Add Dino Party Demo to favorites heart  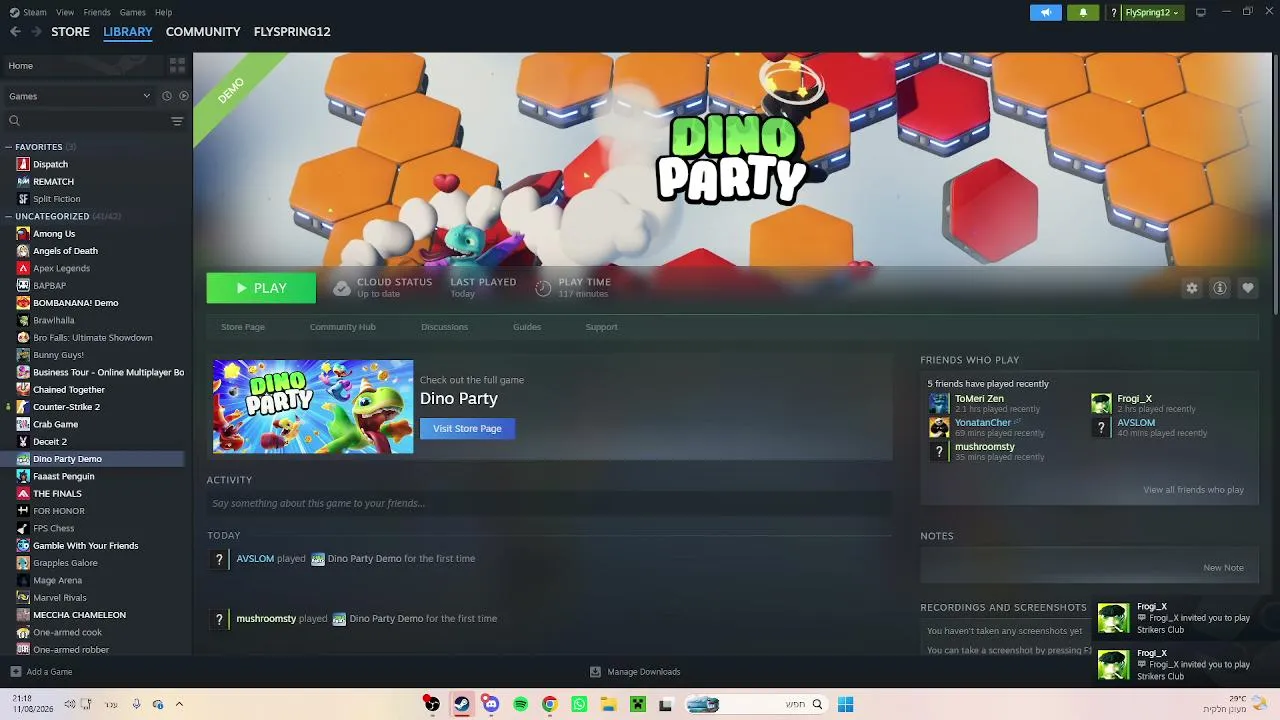coord(1248,288)
